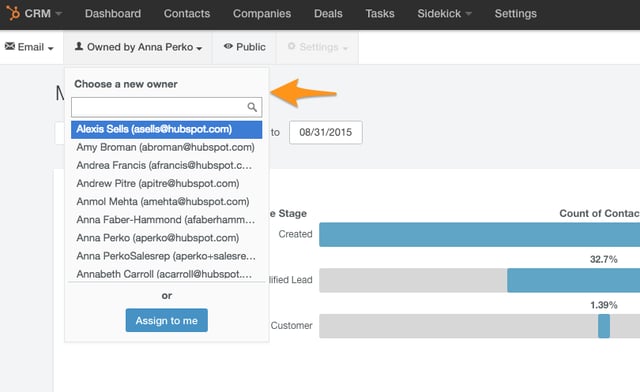The height and width of the screenshot is (392, 640).
Task: Toggle the Owned by Anna Perko dropdown
Action: pyautogui.click(x=138, y=47)
